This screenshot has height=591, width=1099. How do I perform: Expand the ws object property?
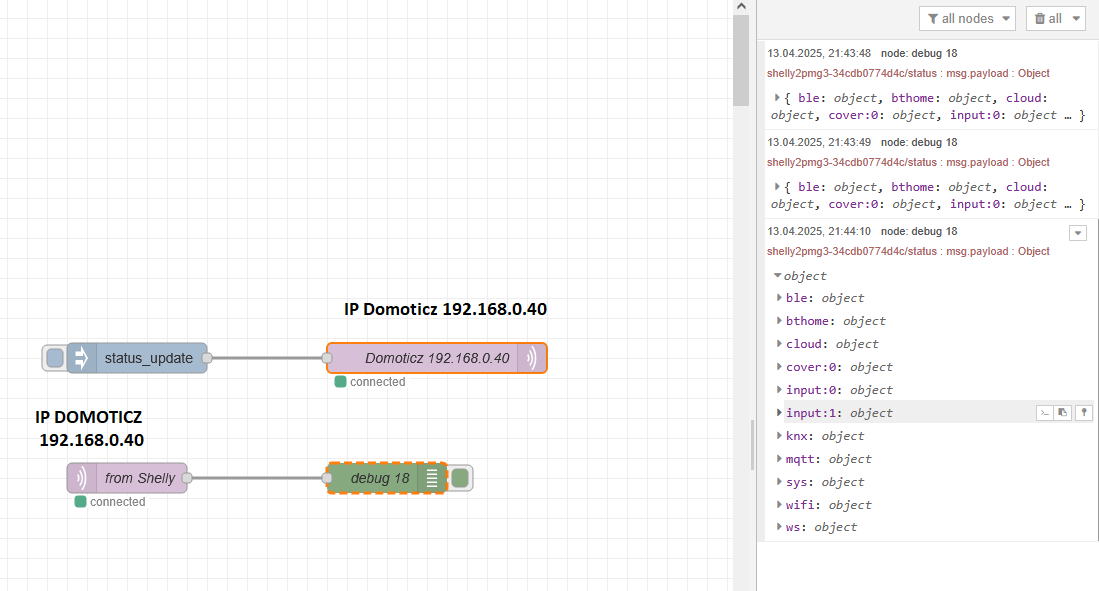pos(779,527)
